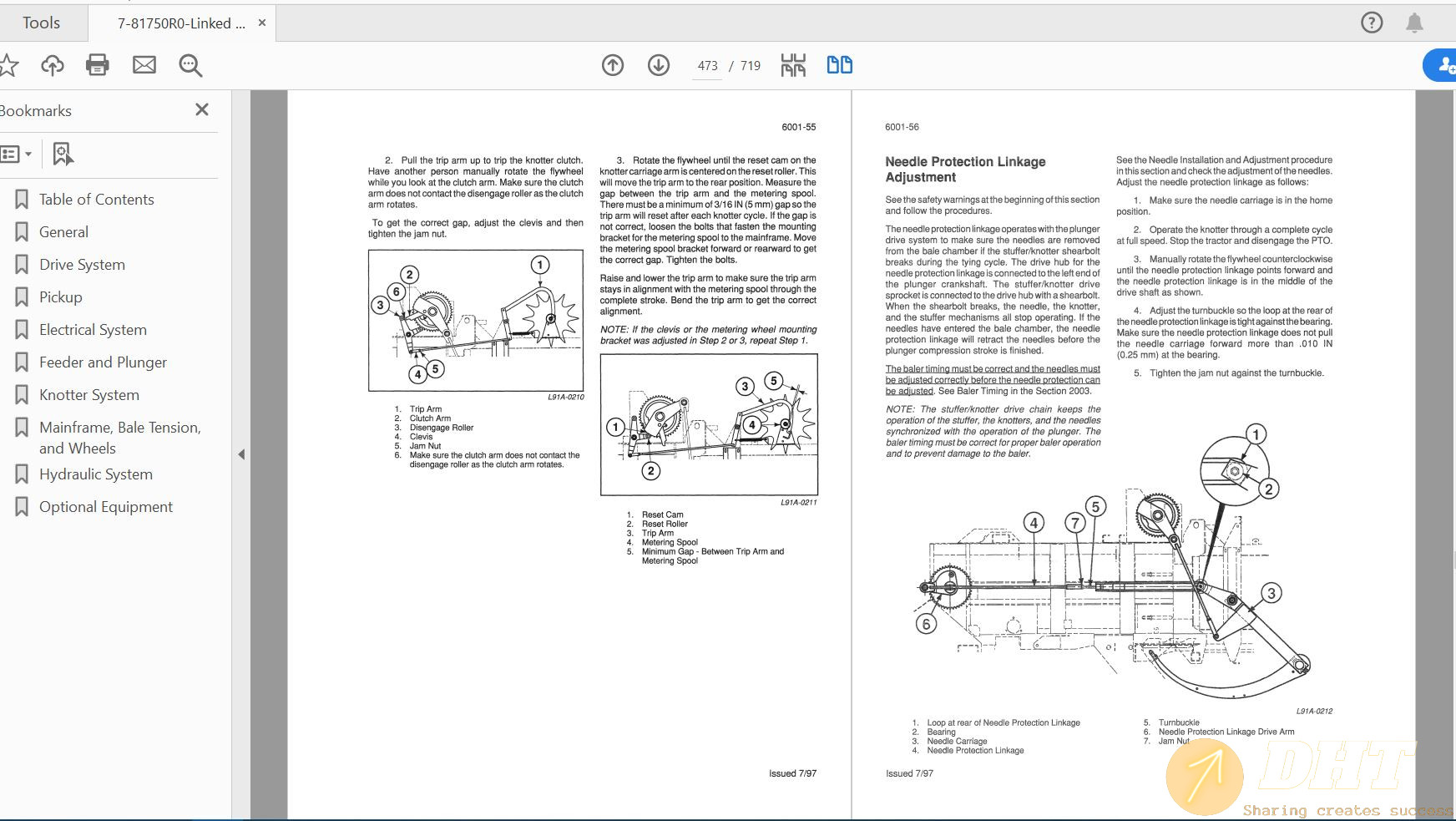
Task: Open the Table of Contents bookmark
Action: click(x=97, y=200)
